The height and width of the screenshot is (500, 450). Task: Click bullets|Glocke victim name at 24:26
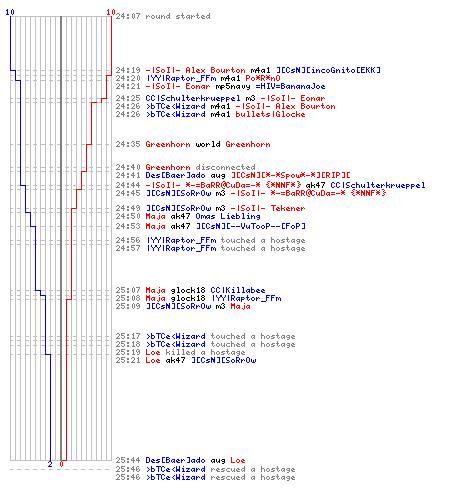tap(270, 114)
